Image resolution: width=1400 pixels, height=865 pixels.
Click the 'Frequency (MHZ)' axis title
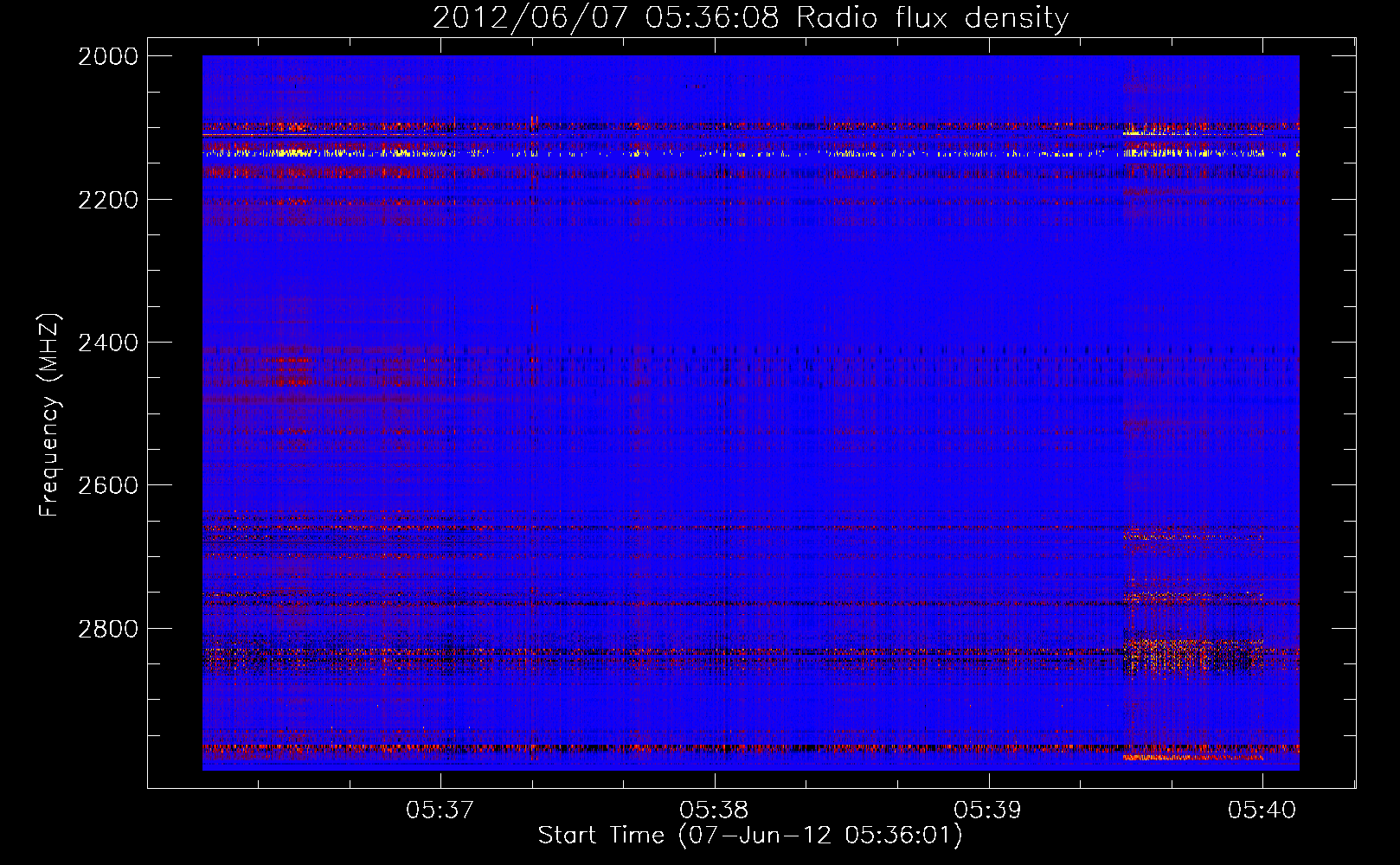[50, 415]
